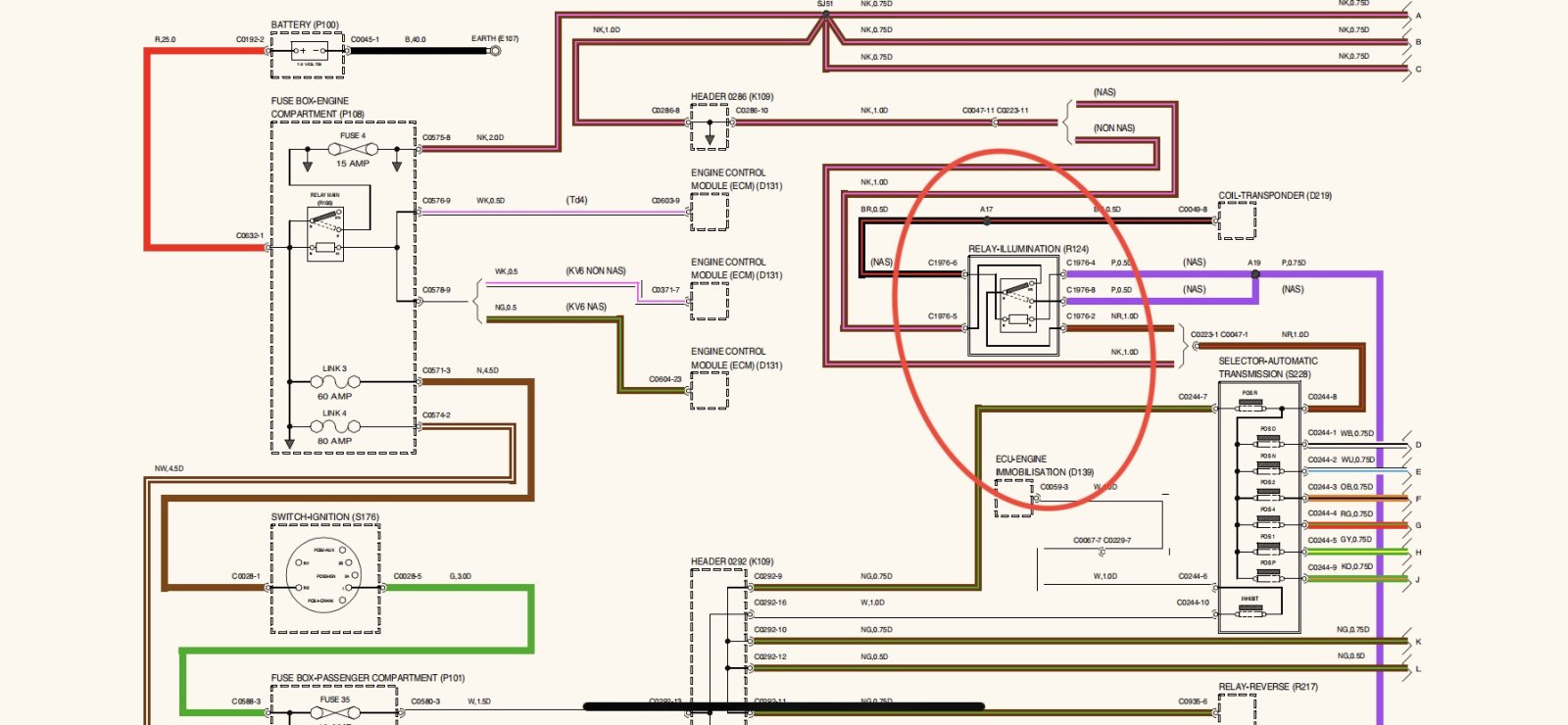The image size is (1568, 725).
Task: Click the HEADER 0292 (K109) label
Action: [732, 562]
